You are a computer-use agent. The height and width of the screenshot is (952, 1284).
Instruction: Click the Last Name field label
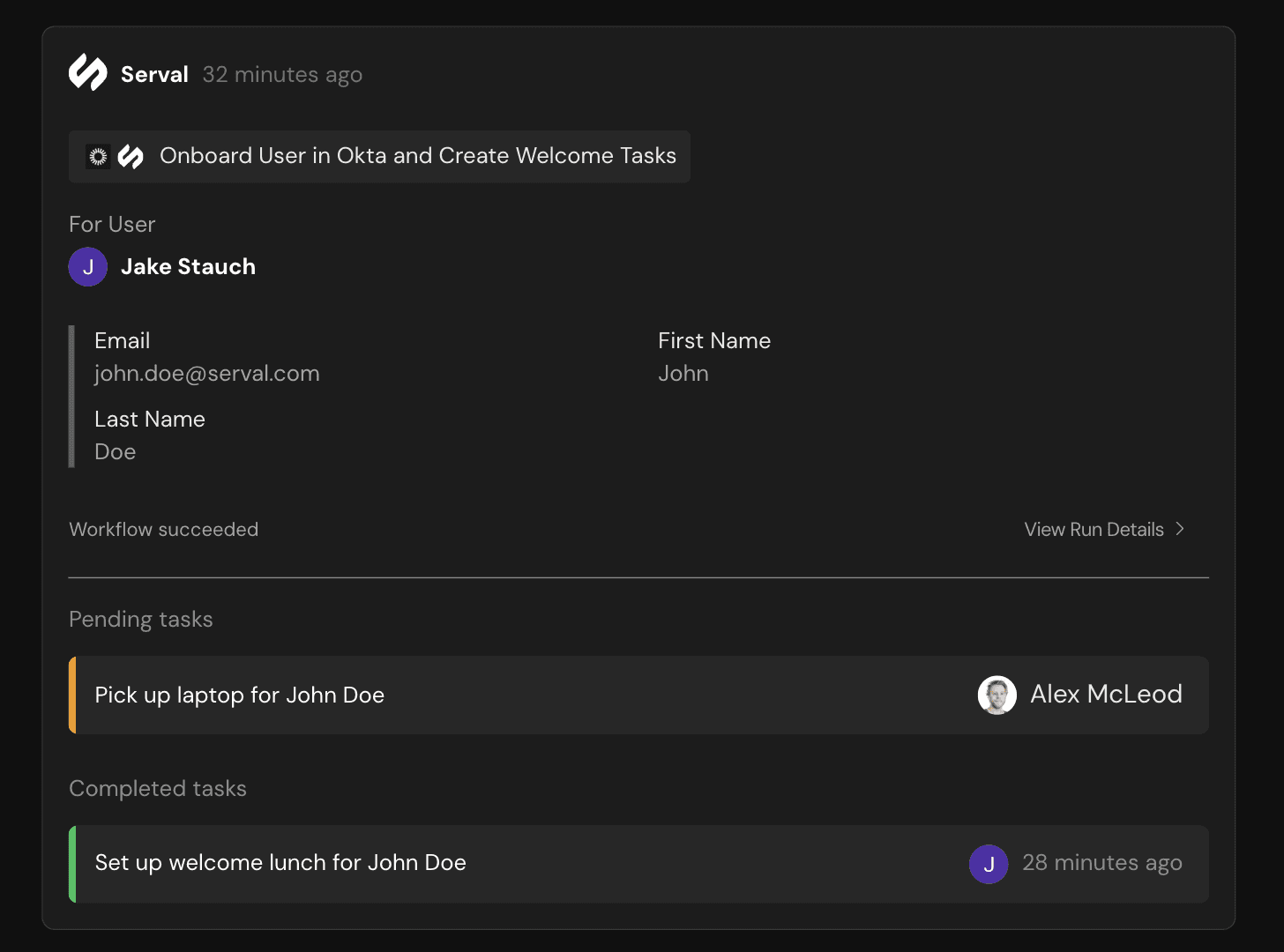click(x=150, y=420)
